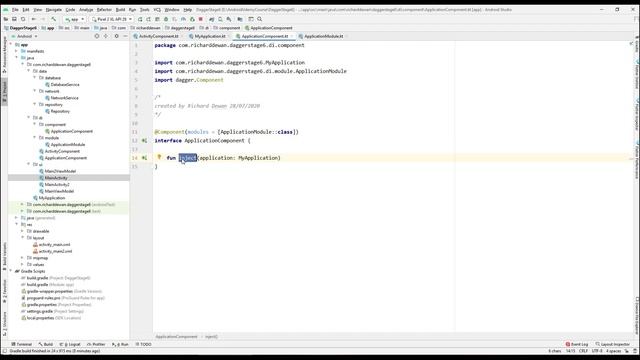This screenshot has height=360, width=640.
Task: Open the Project side tool window strip button
Action: coord(4,92)
